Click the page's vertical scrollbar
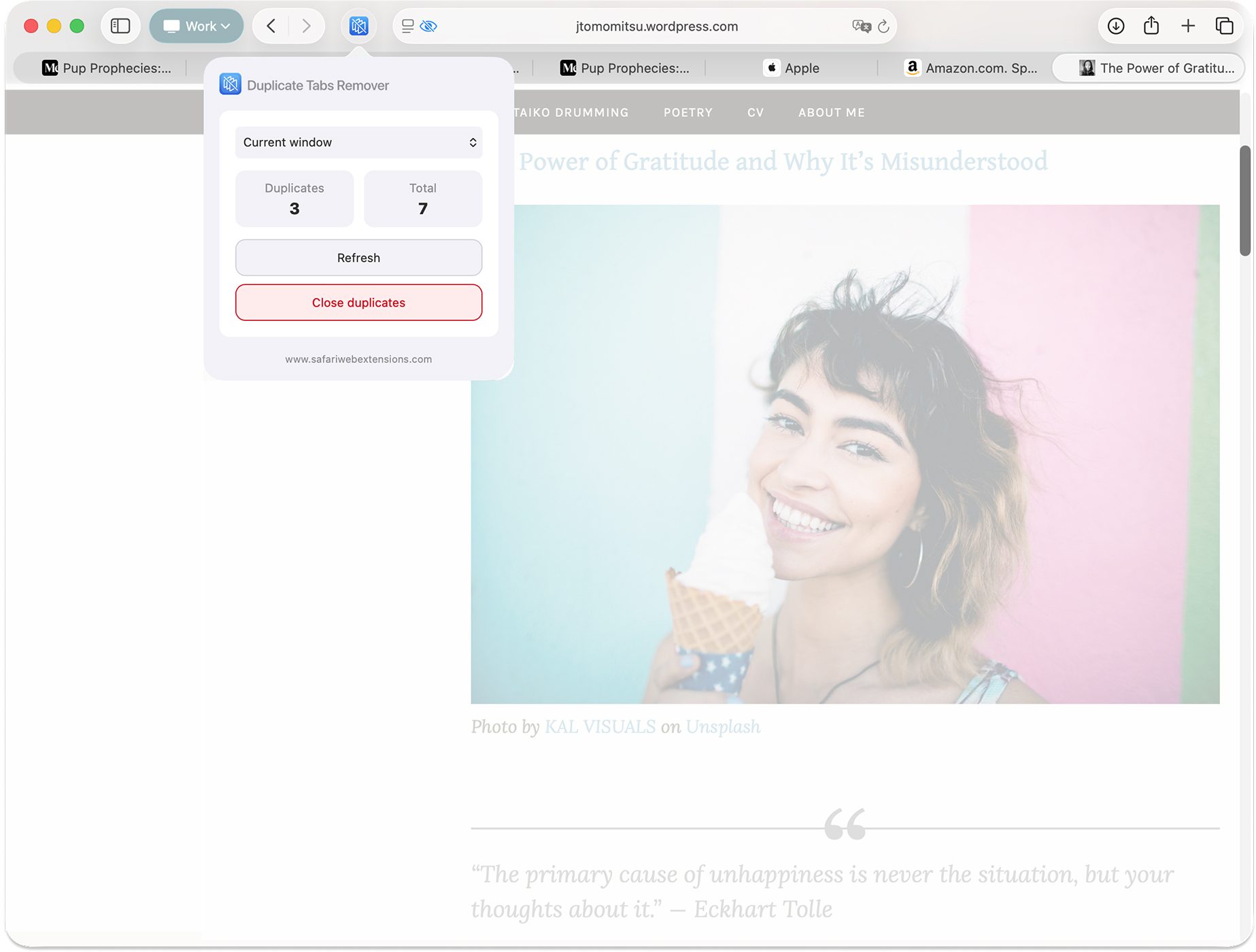1256x952 pixels. point(1245,201)
